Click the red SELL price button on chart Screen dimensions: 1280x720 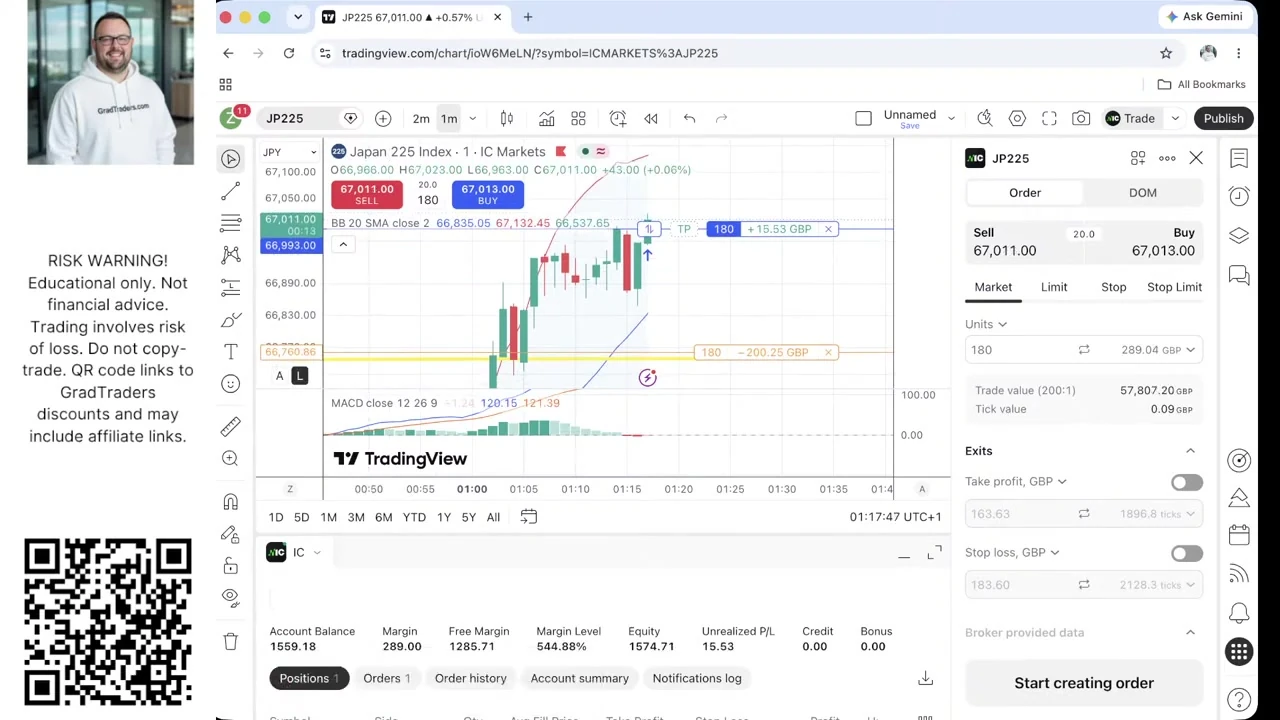coord(367,194)
